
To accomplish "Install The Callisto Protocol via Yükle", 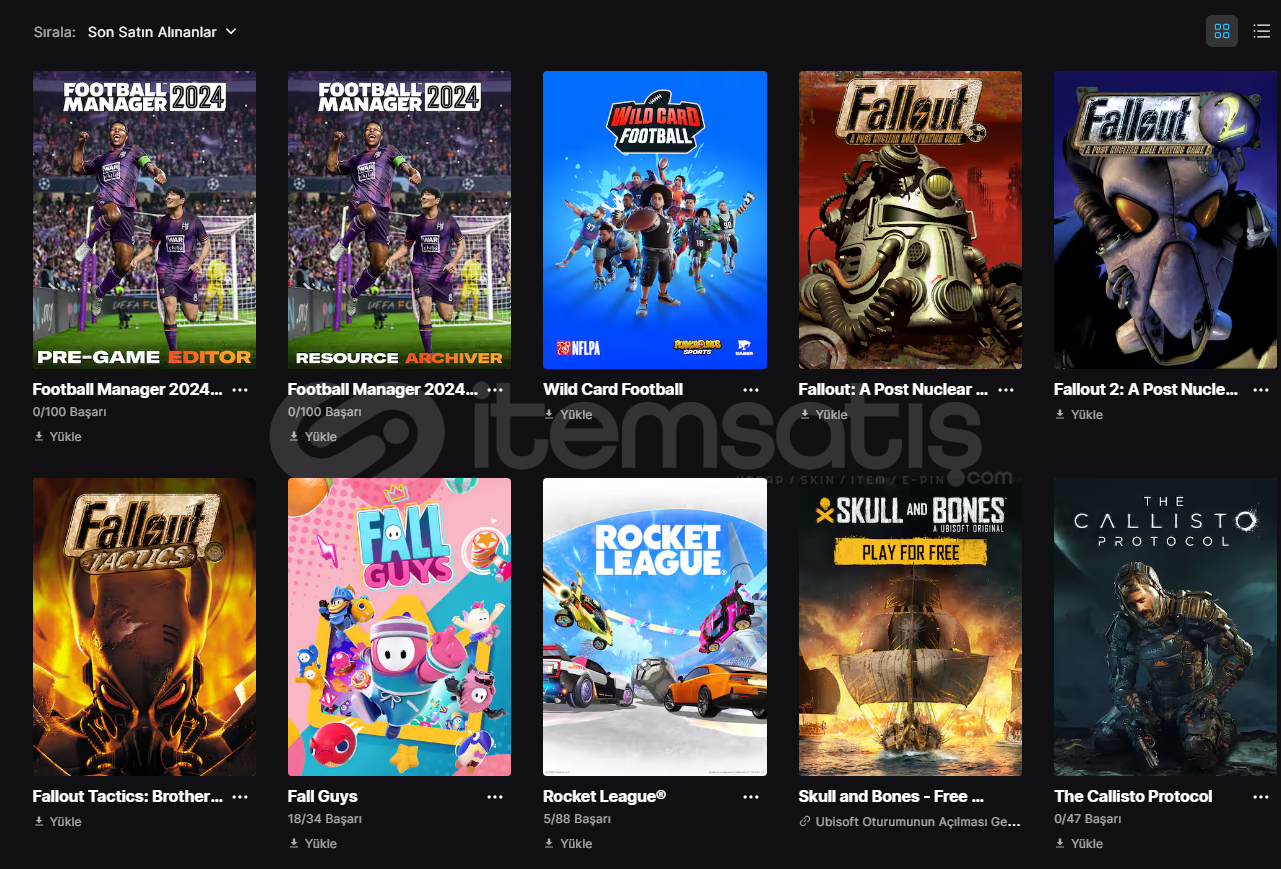I will (1079, 843).
